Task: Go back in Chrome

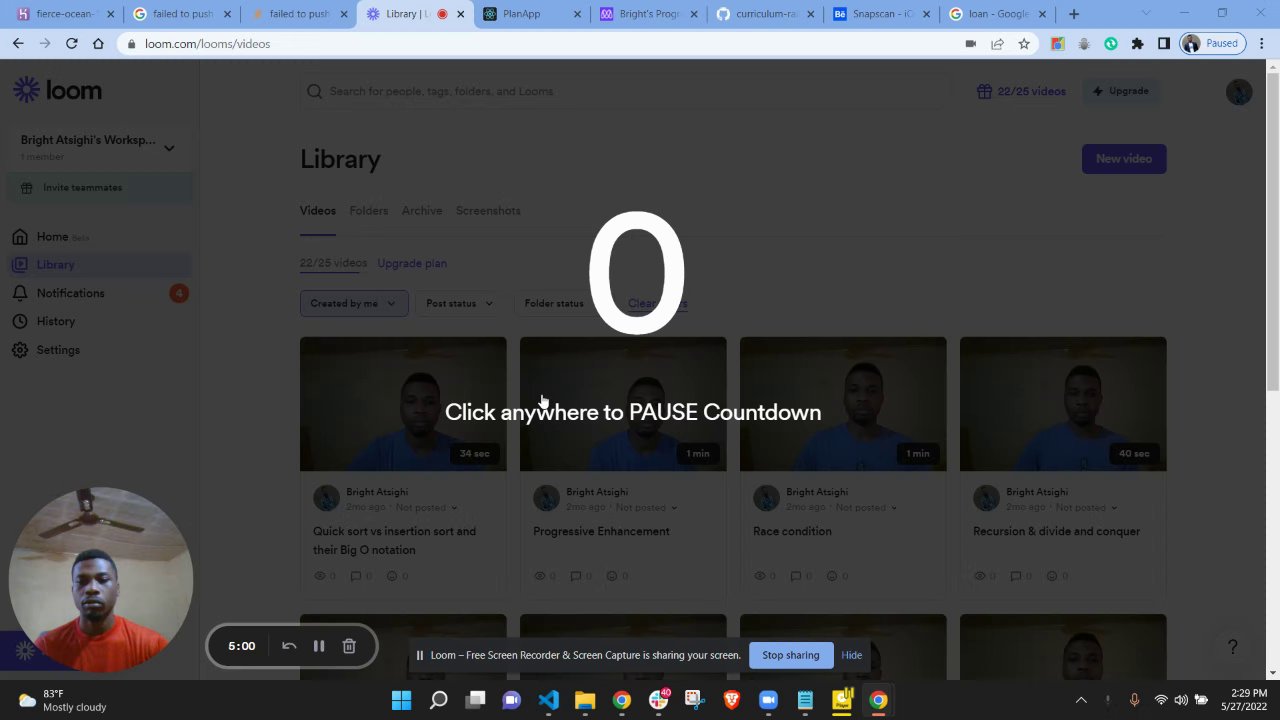Action: (x=18, y=44)
